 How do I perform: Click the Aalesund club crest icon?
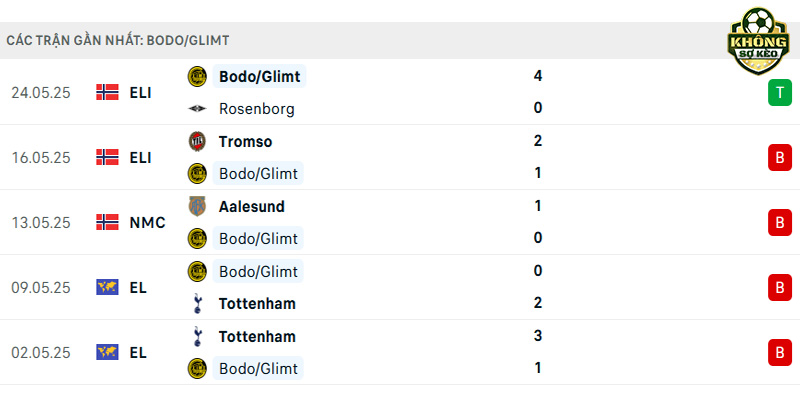click(197, 206)
